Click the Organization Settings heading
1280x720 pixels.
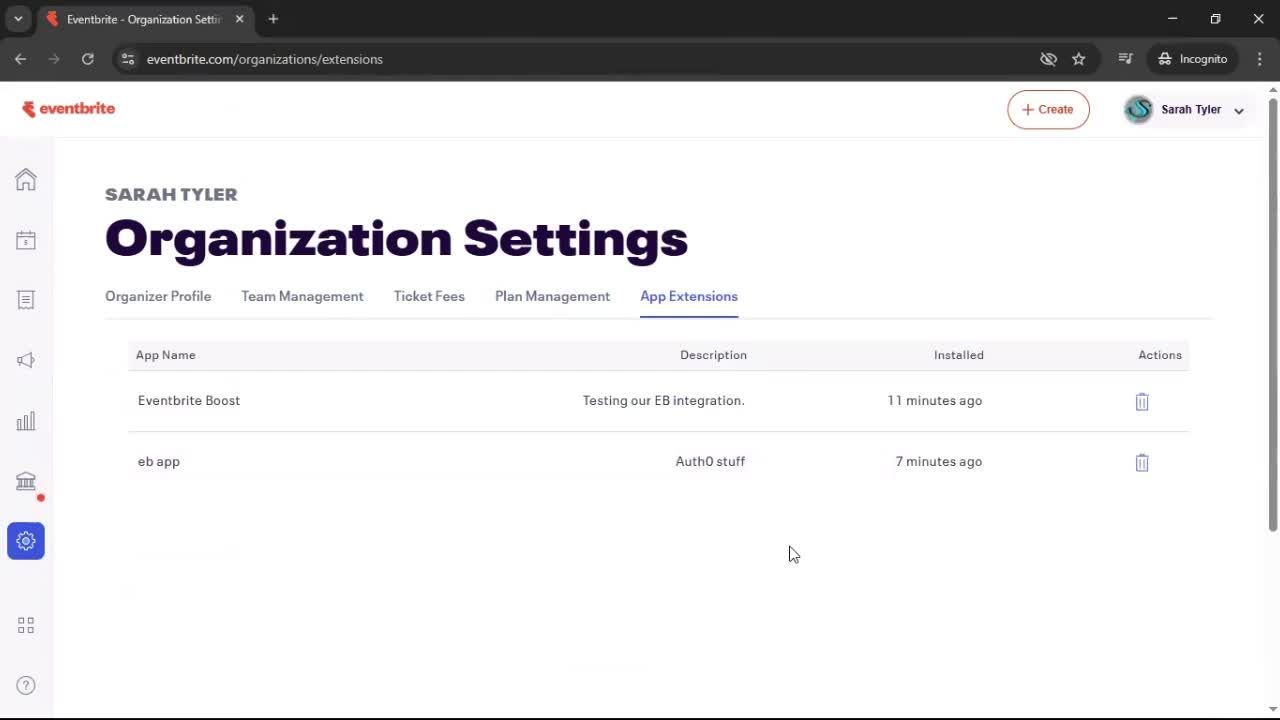pos(396,239)
